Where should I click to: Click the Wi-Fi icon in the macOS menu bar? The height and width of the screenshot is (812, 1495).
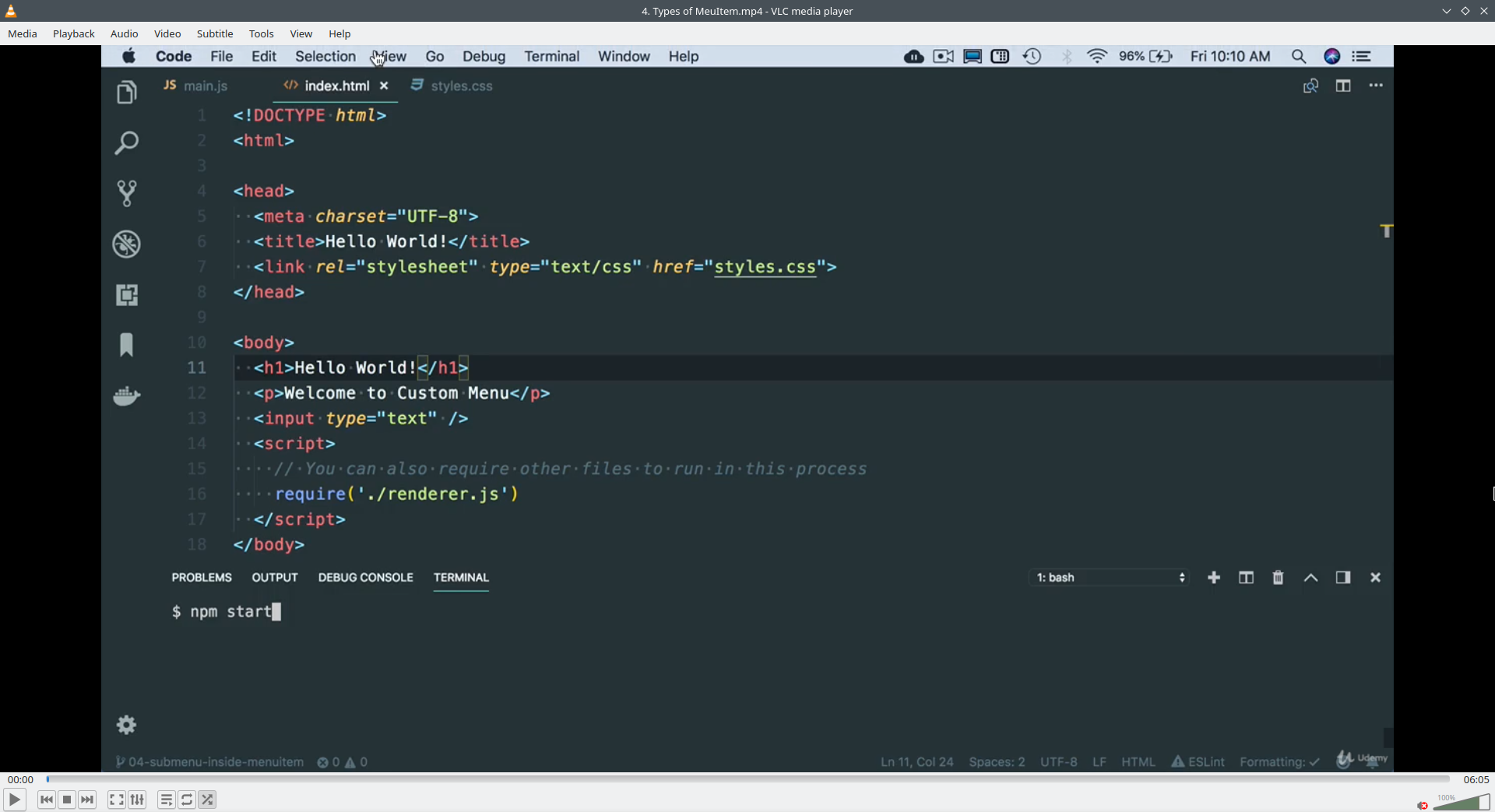1097,56
